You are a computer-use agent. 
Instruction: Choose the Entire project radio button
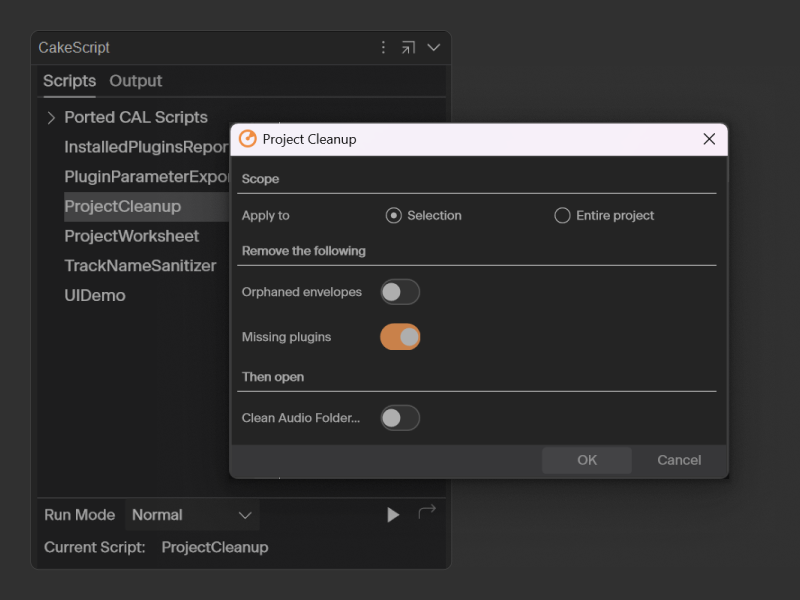[x=562, y=216]
